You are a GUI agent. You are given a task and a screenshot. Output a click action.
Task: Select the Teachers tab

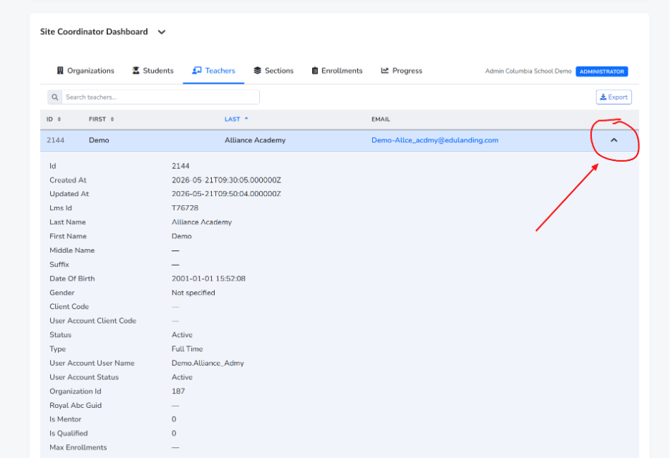[x=214, y=70]
